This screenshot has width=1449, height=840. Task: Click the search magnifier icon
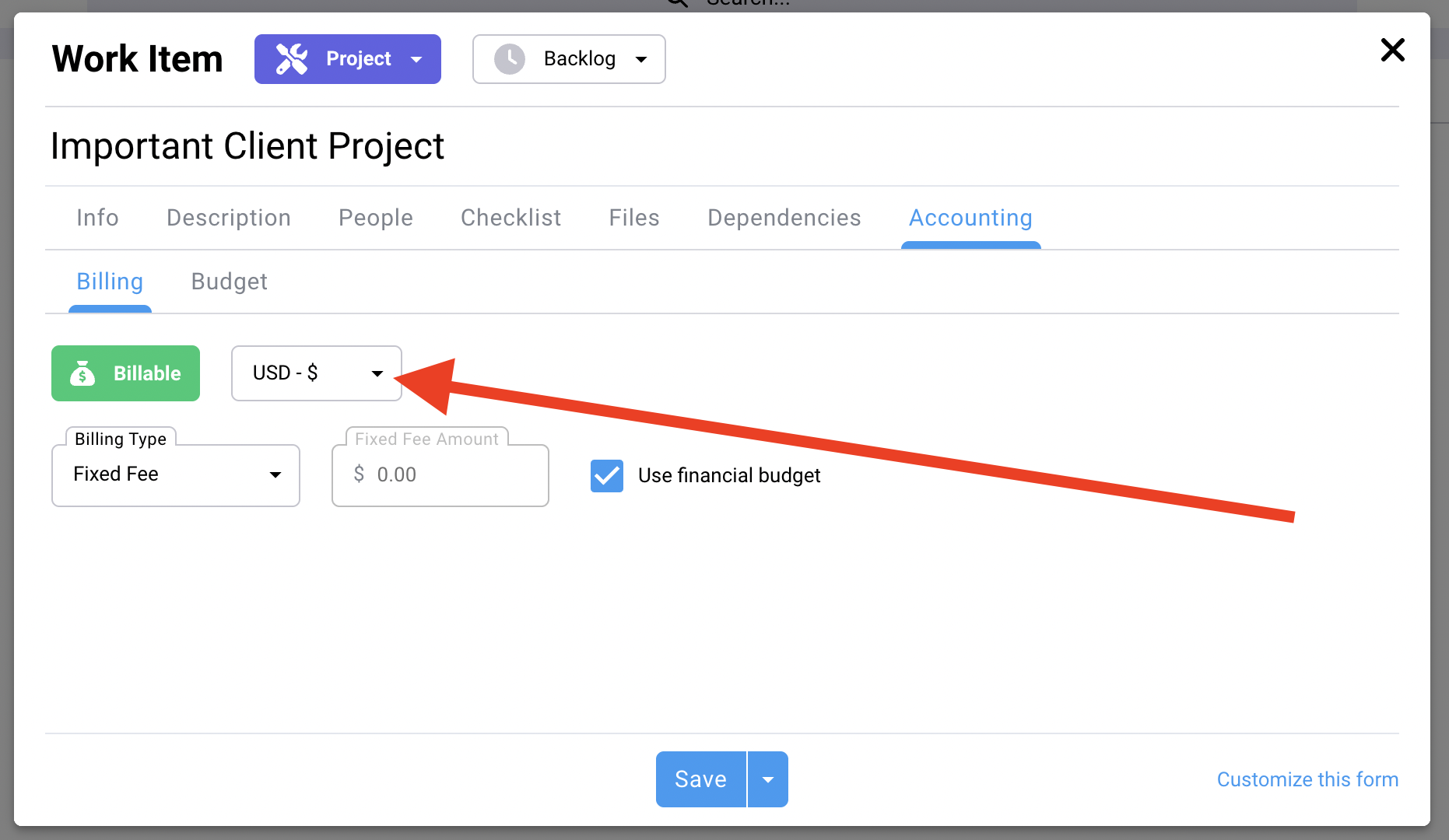(x=678, y=3)
